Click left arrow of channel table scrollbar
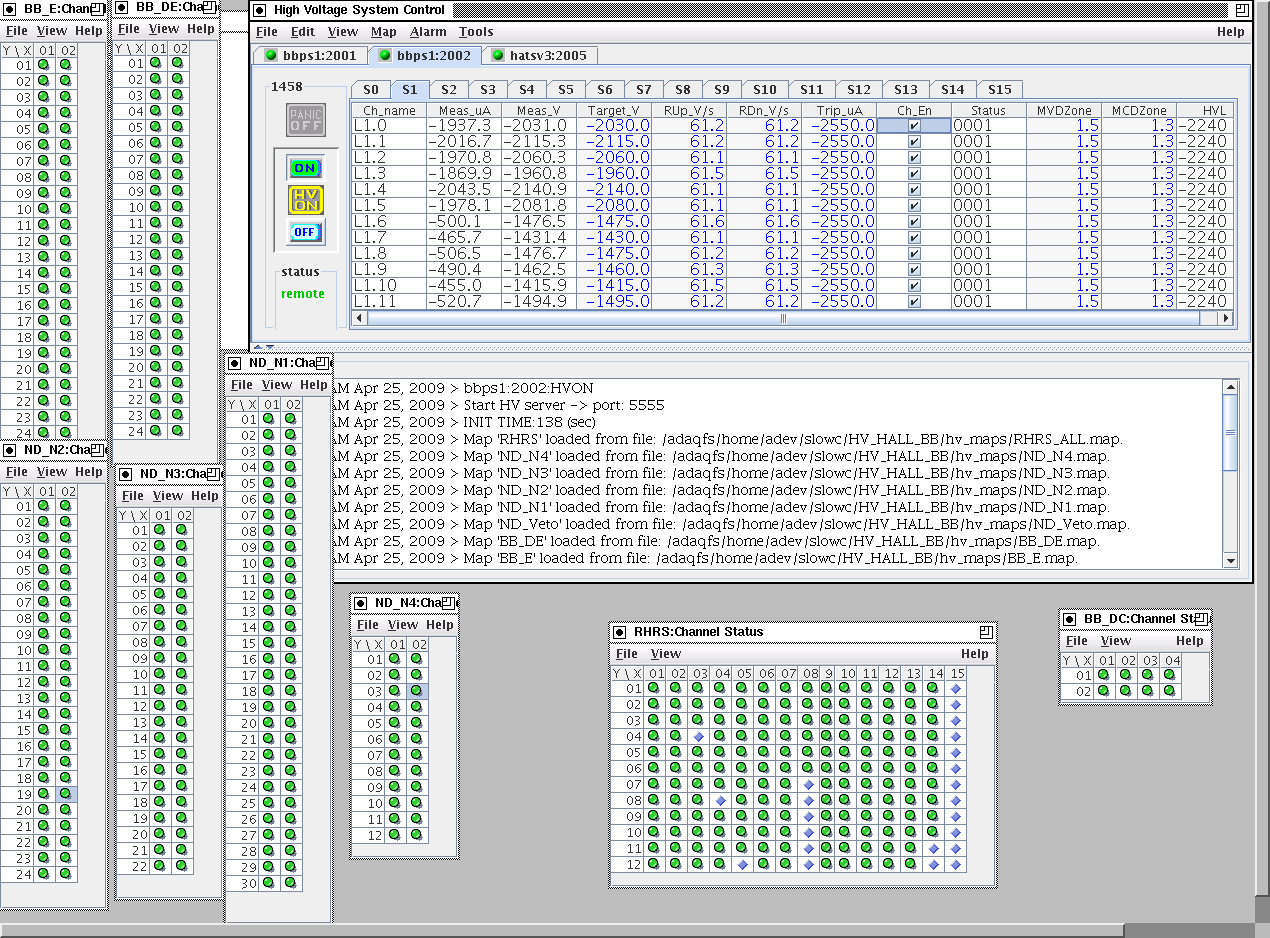1270x938 pixels. [360, 319]
